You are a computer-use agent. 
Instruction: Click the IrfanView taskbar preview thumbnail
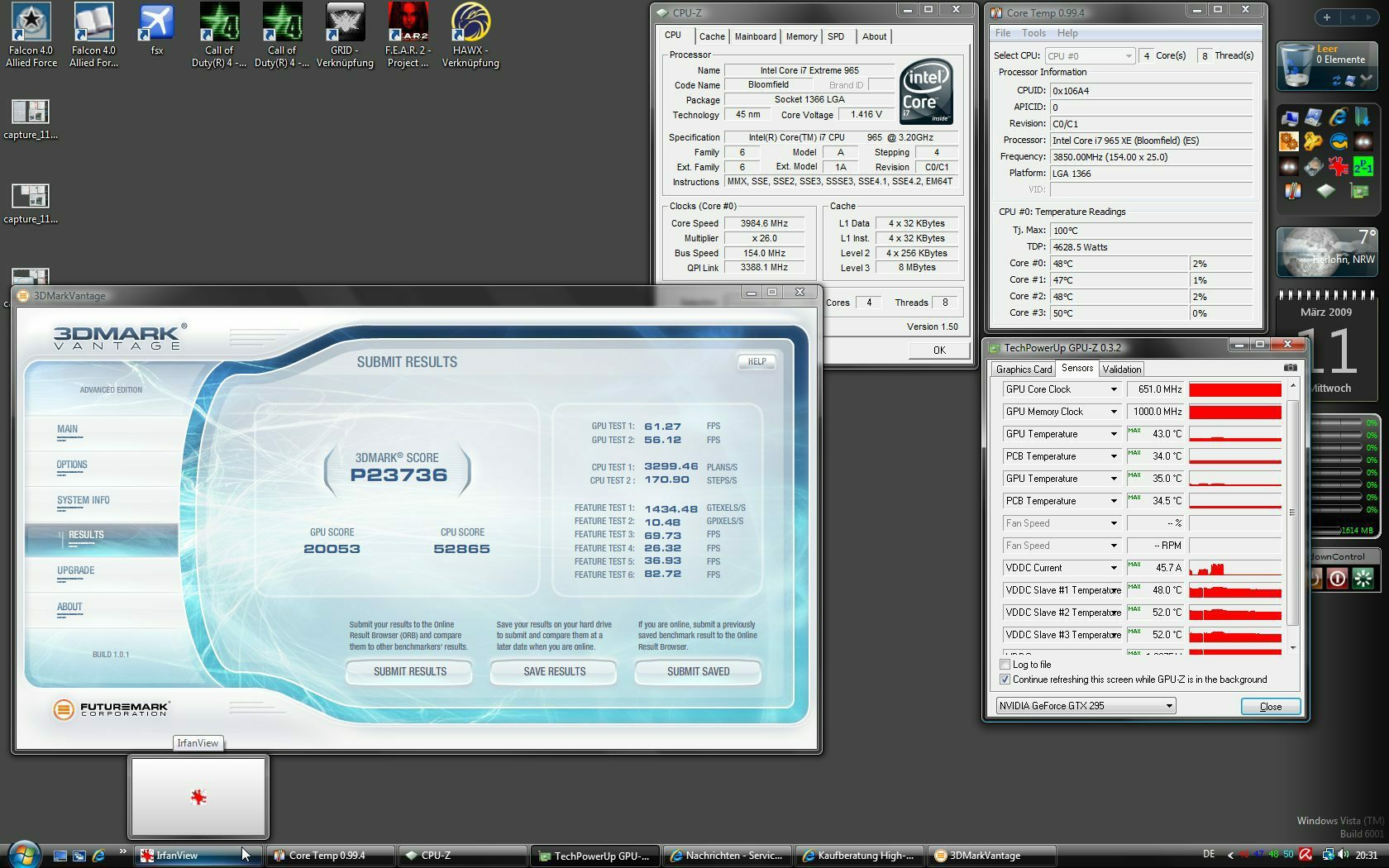click(198, 797)
